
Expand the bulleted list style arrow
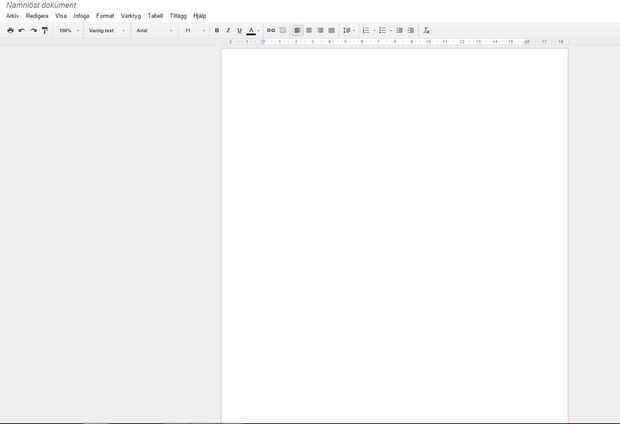391,30
